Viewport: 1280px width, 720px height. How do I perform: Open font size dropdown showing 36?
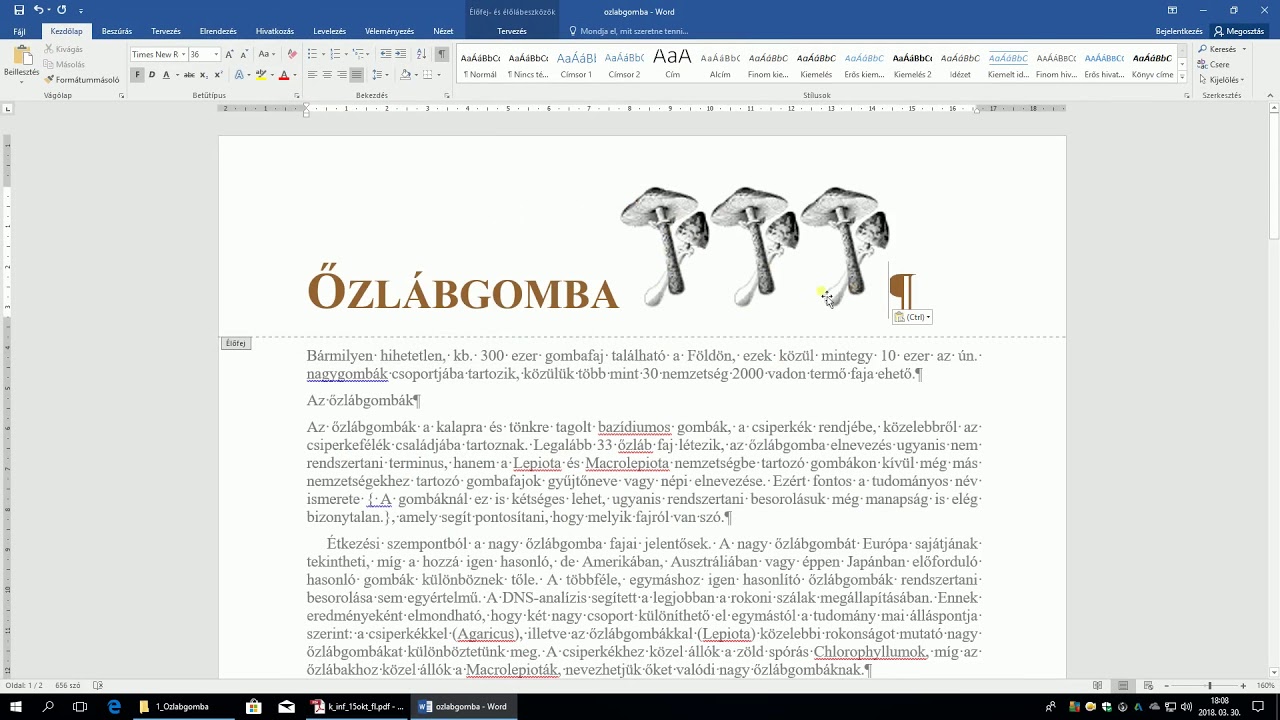point(216,54)
